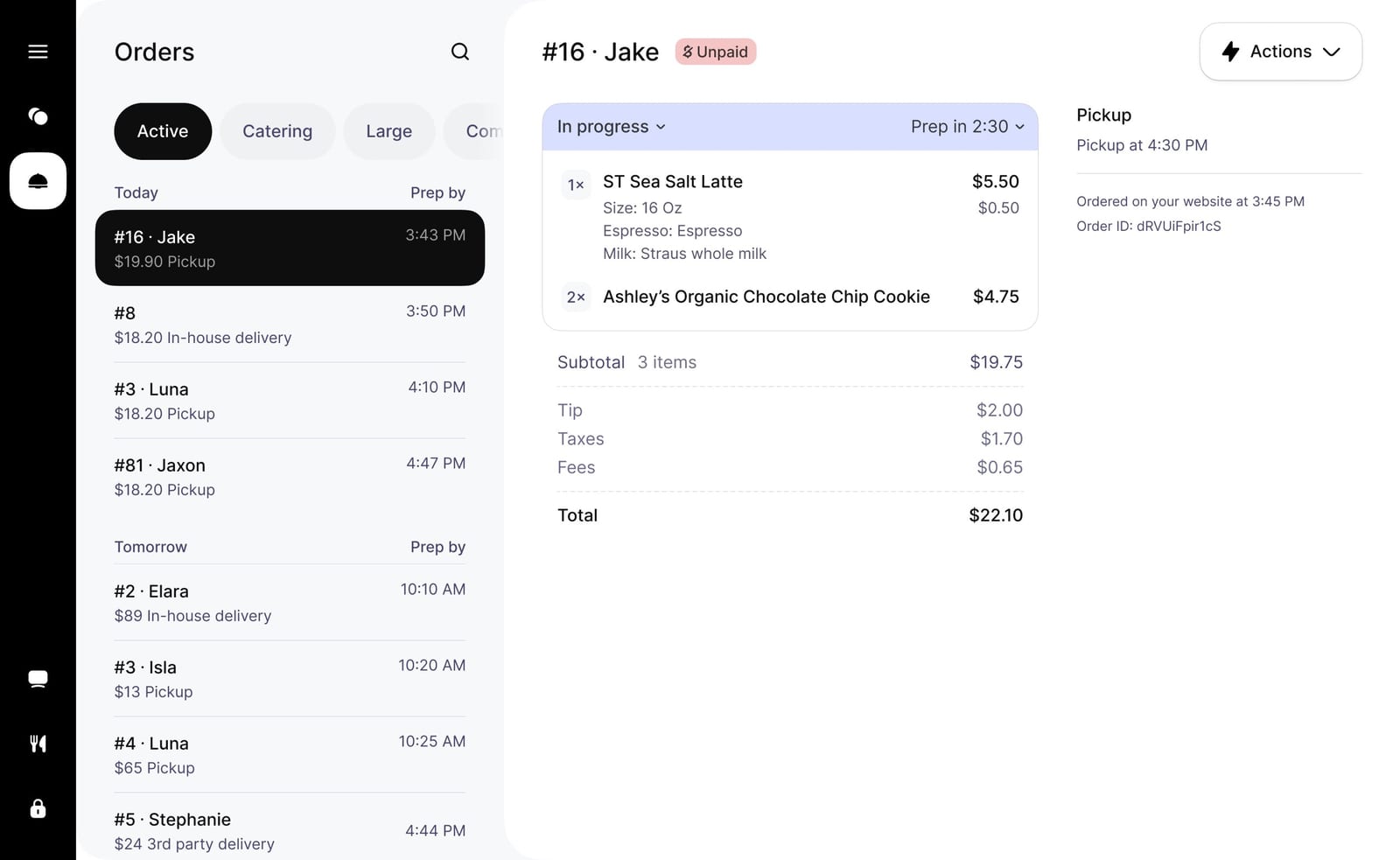Screen dimensions: 1400x860
Task: Open the Prep in 2:30 dropdown
Action: [x=967, y=127]
